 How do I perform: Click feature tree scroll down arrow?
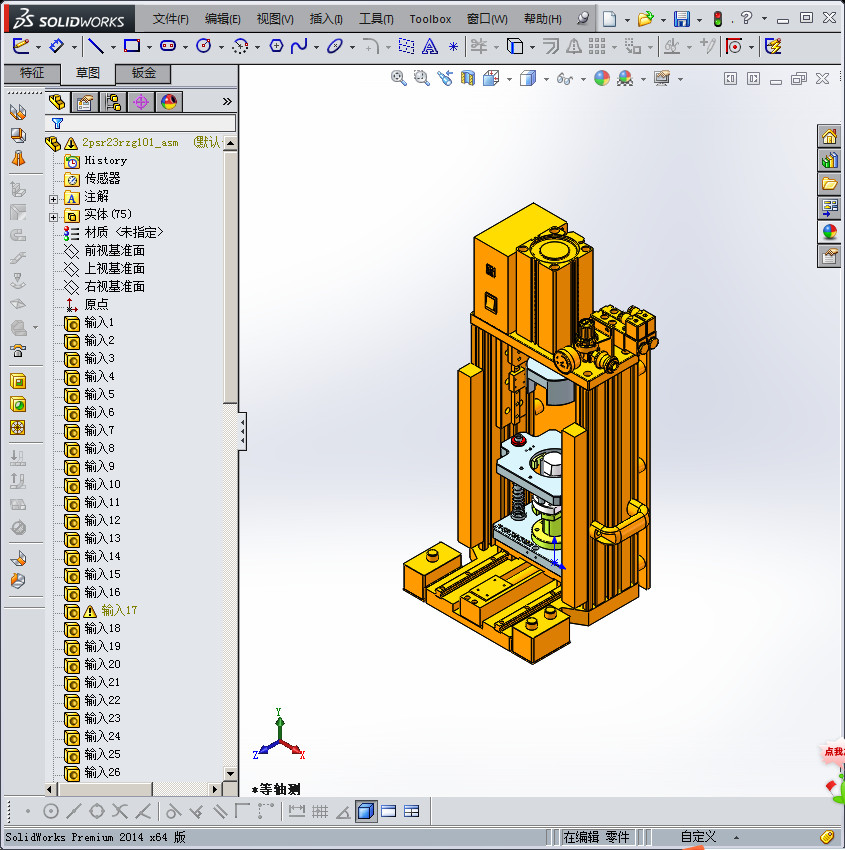230,774
